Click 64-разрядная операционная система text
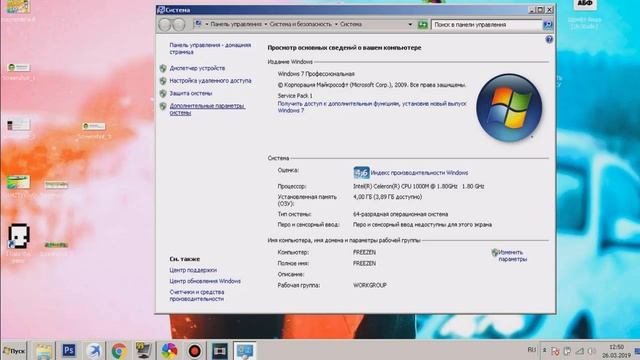Image resolution: width=640 pixels, height=360 pixels. pyautogui.click(x=400, y=214)
